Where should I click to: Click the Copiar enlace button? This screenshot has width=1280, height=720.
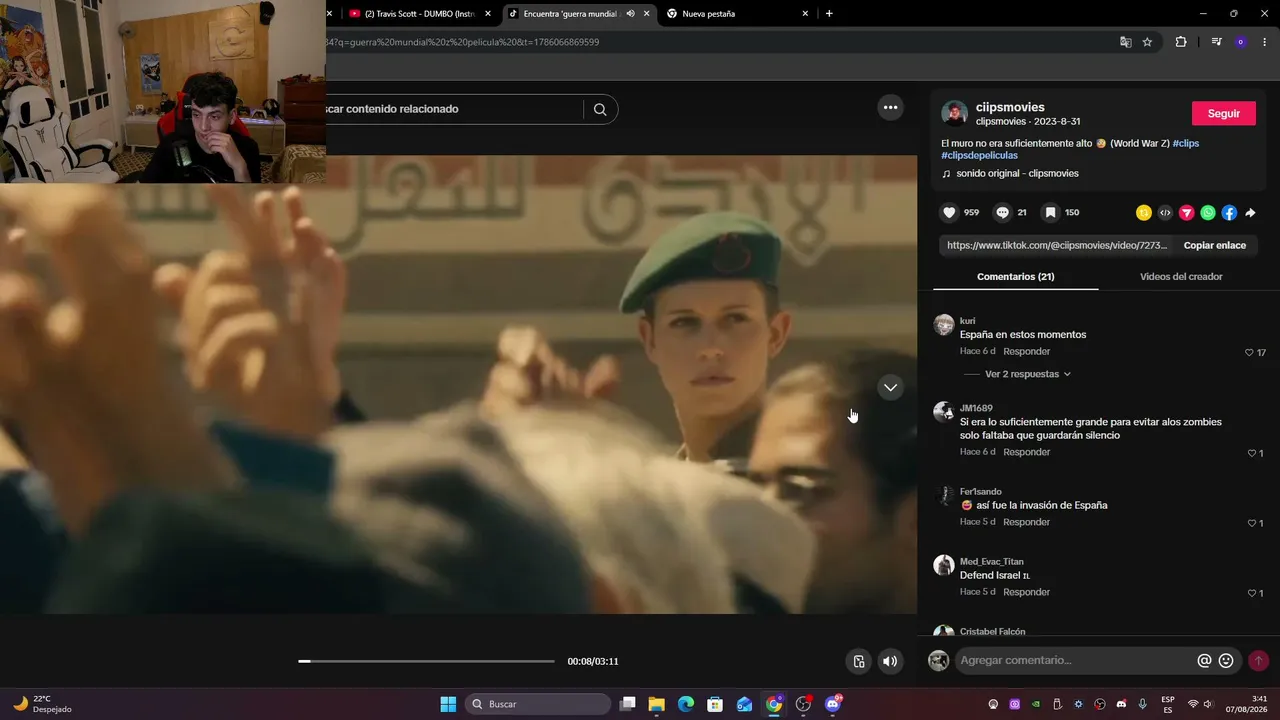tap(1215, 245)
